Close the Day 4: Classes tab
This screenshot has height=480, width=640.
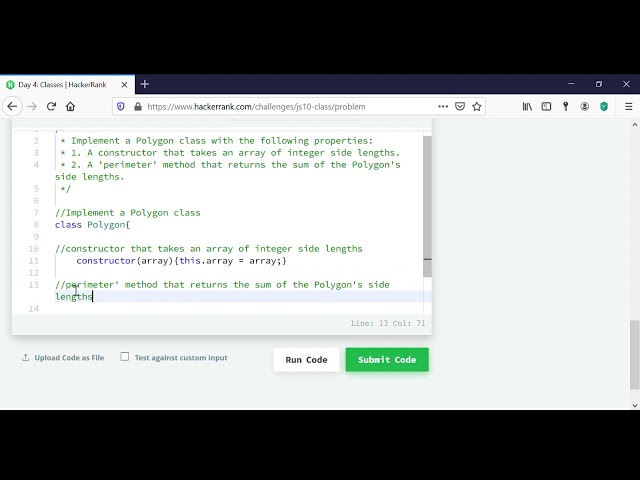124,85
